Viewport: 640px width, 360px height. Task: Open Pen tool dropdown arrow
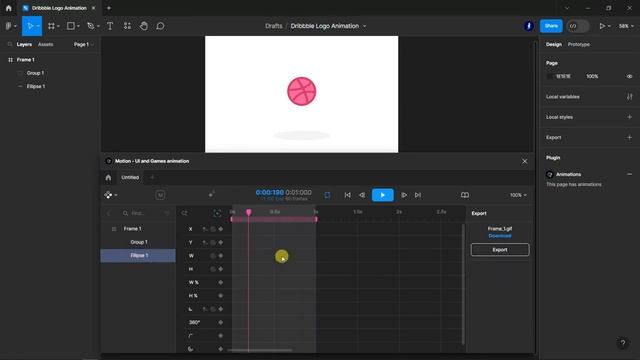[x=98, y=26]
